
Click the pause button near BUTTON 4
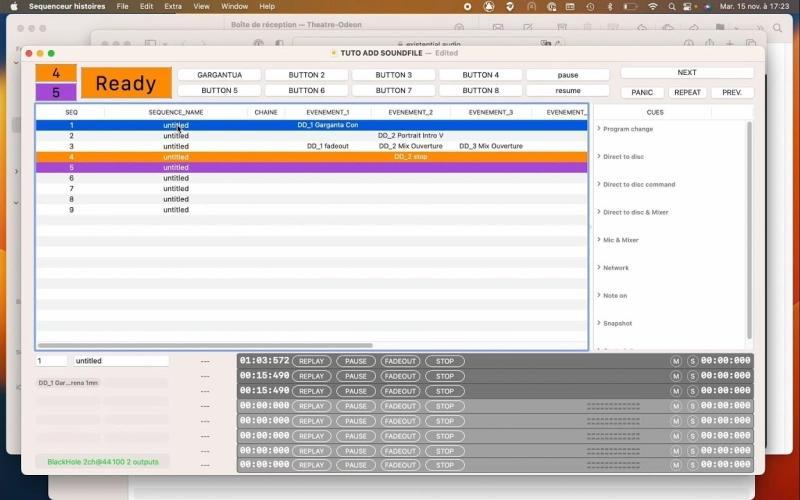[x=568, y=74]
